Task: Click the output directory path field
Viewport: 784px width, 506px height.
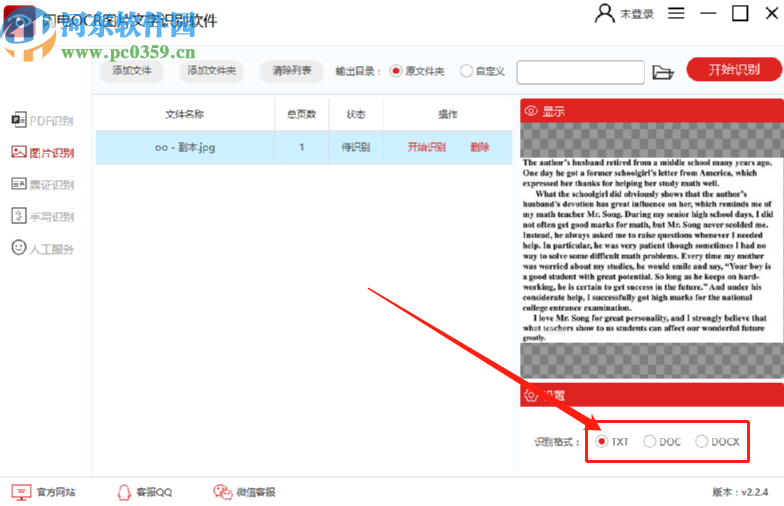Action: click(x=580, y=72)
